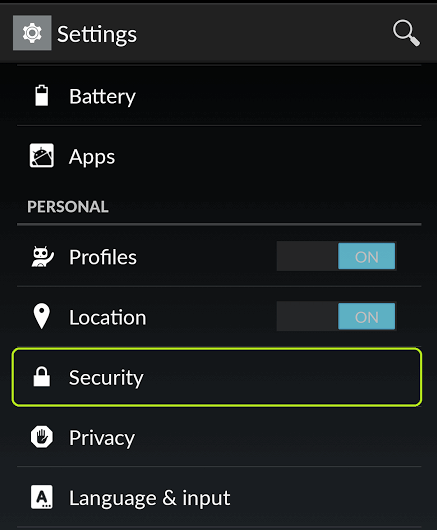Open the Location label text
This screenshot has width=437, height=530.
tap(107, 317)
